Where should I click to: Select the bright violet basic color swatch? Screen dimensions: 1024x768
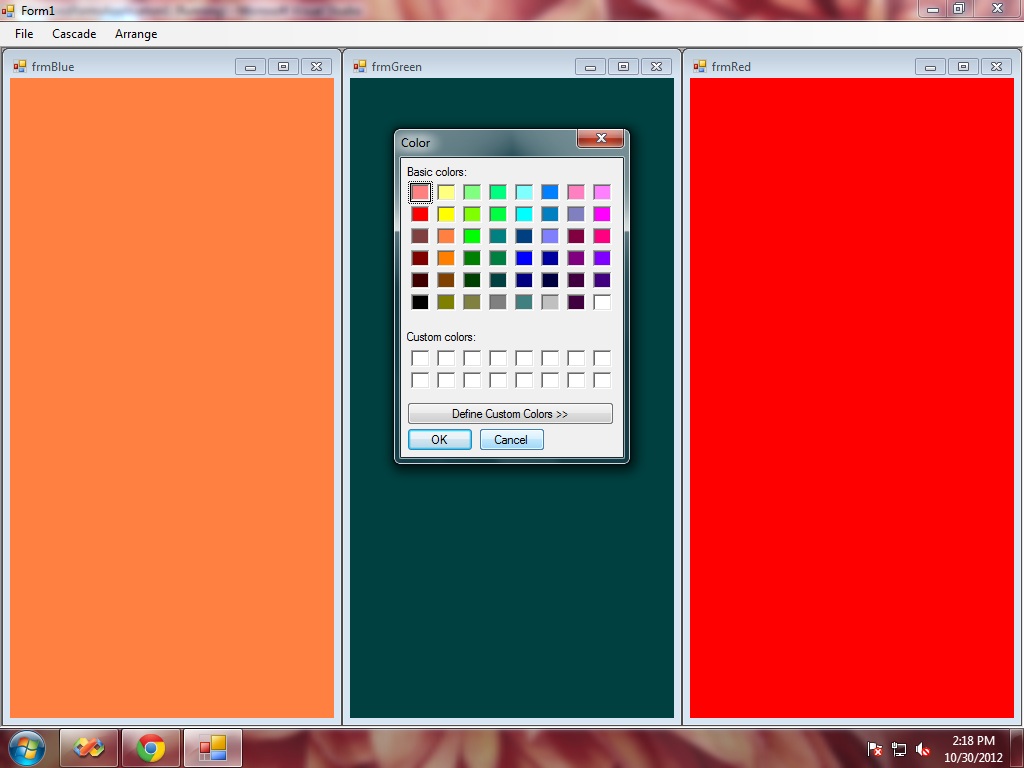coord(602,258)
